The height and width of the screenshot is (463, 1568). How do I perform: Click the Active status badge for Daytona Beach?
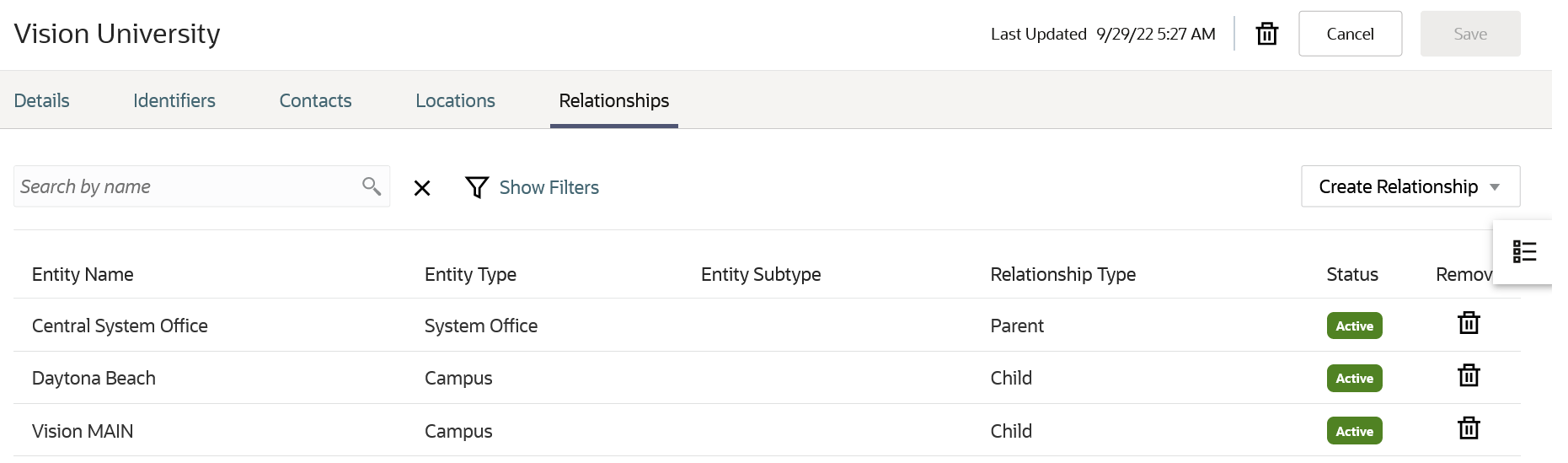point(1354,378)
